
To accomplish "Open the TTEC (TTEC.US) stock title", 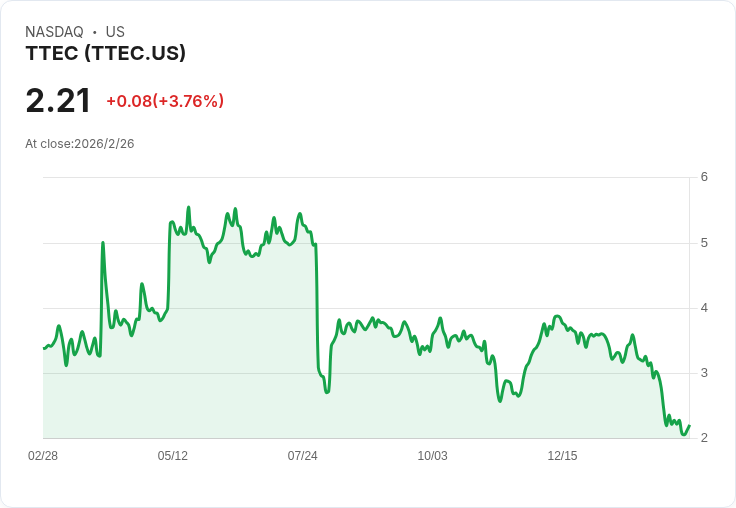I will pos(105,54).
